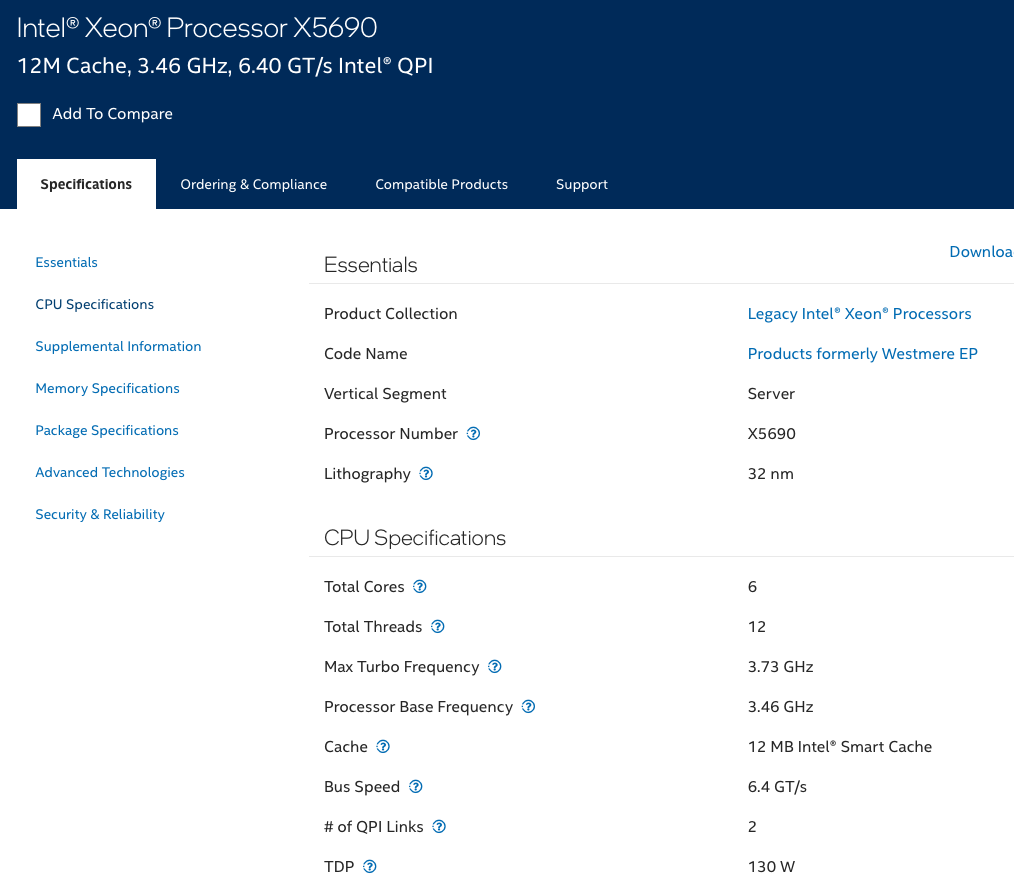
Task: Navigate to Security & Reliability section
Action: pyautogui.click(x=100, y=515)
